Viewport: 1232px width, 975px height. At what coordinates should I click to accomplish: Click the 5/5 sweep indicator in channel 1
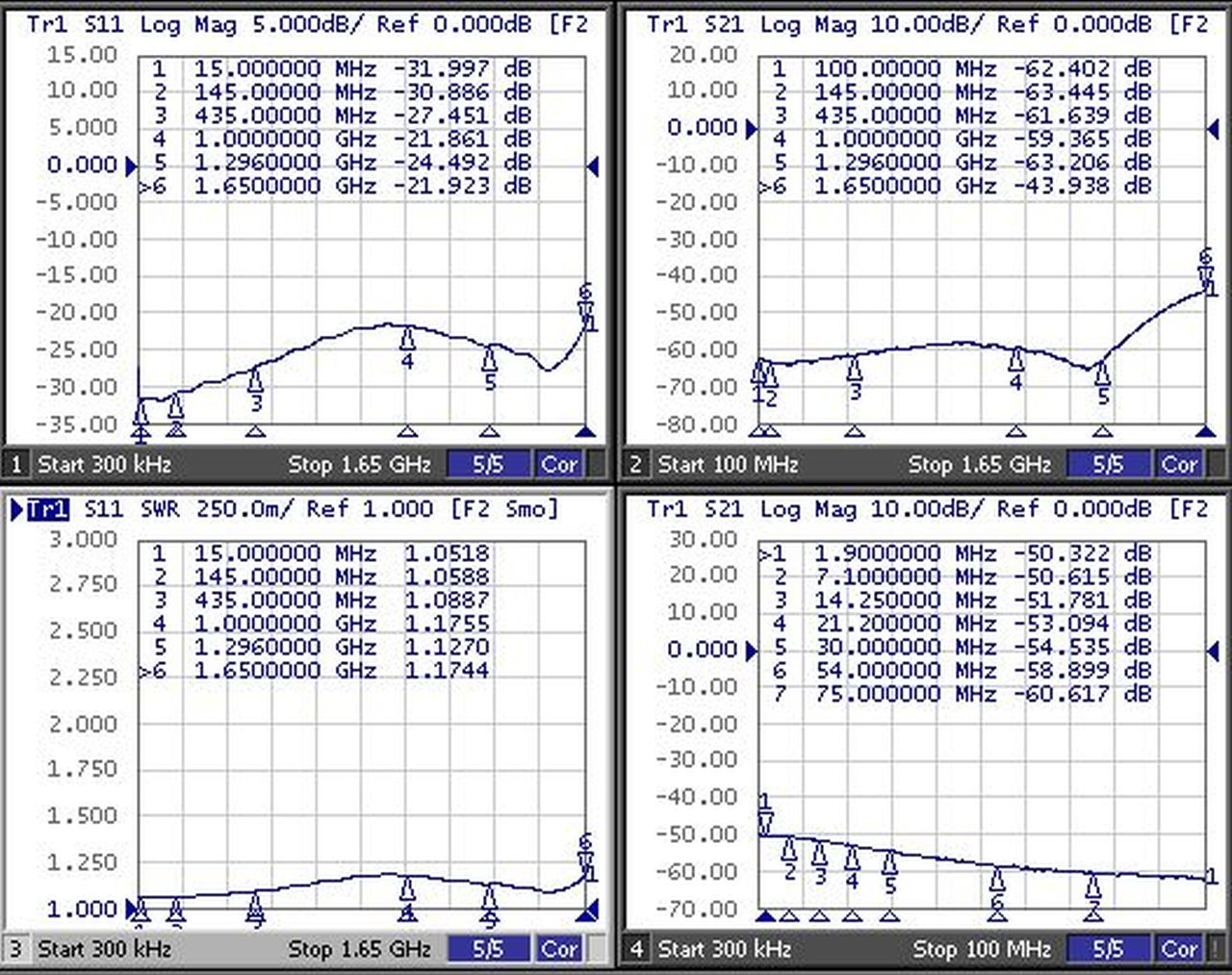[488, 465]
